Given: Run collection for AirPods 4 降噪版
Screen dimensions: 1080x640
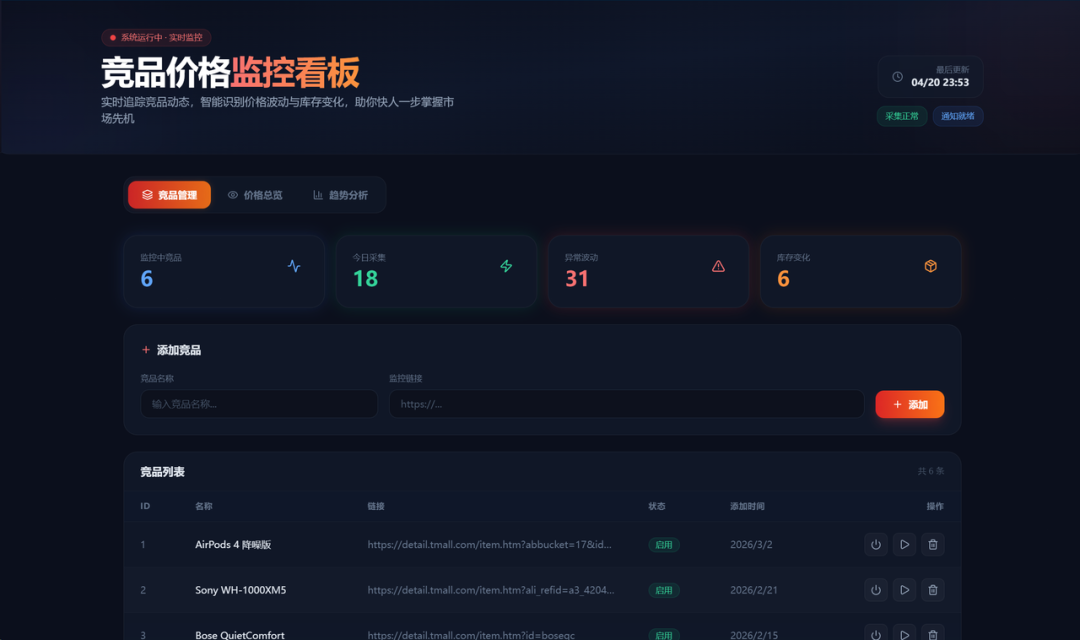Looking at the screenshot, I should point(904,545).
